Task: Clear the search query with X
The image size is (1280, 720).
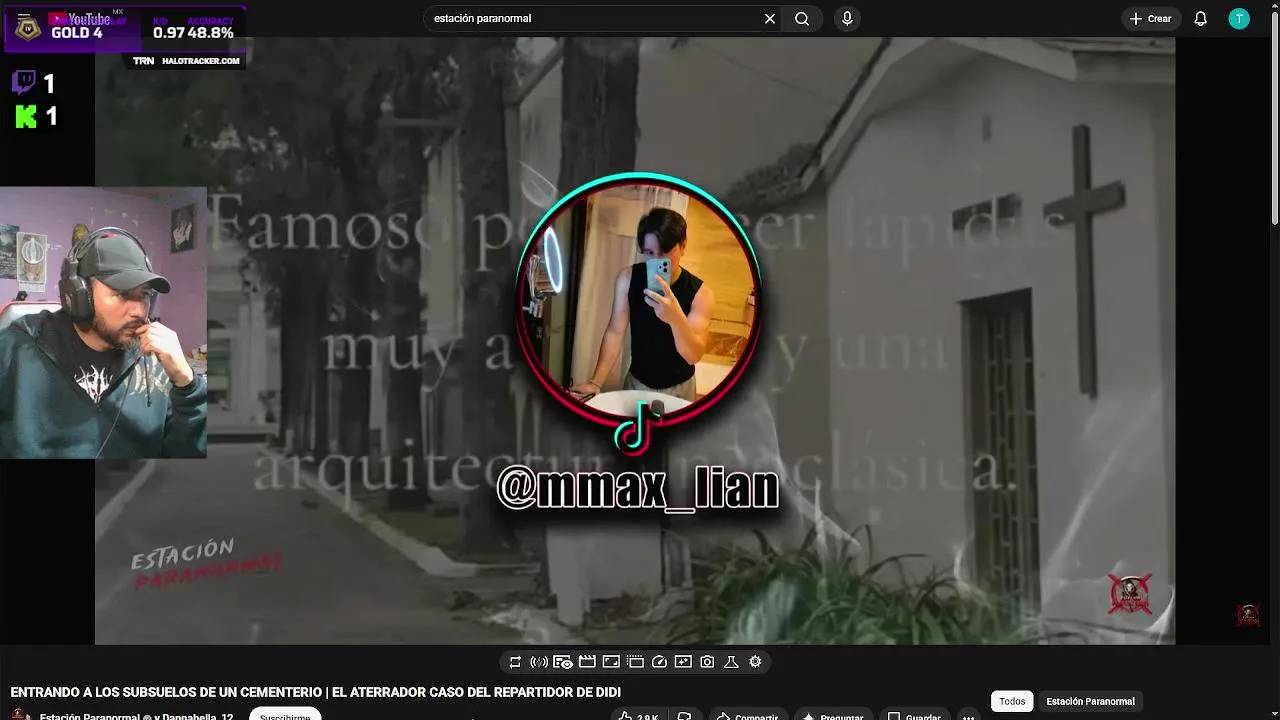Action: [x=770, y=18]
